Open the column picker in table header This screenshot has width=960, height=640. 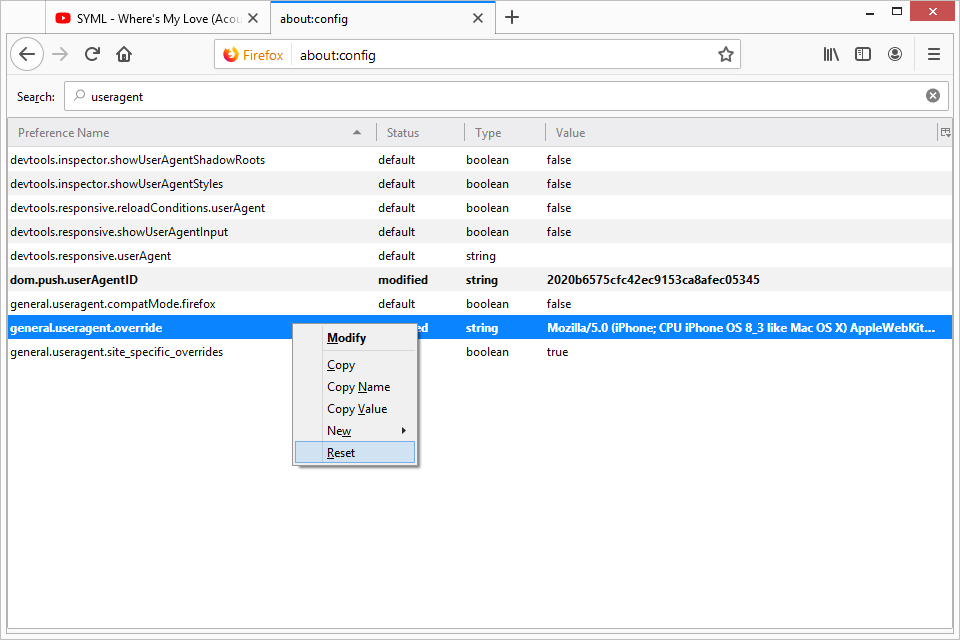point(944,132)
